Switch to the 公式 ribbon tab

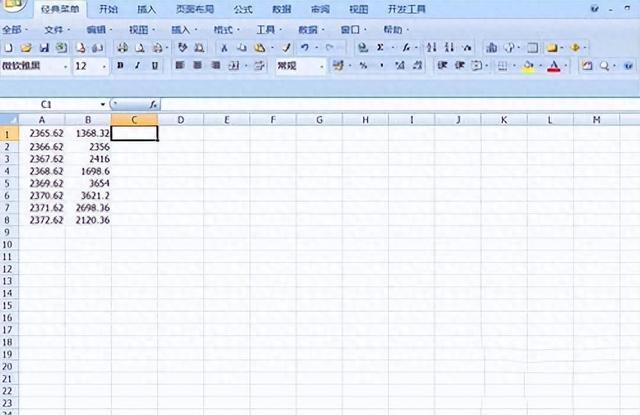point(243,9)
